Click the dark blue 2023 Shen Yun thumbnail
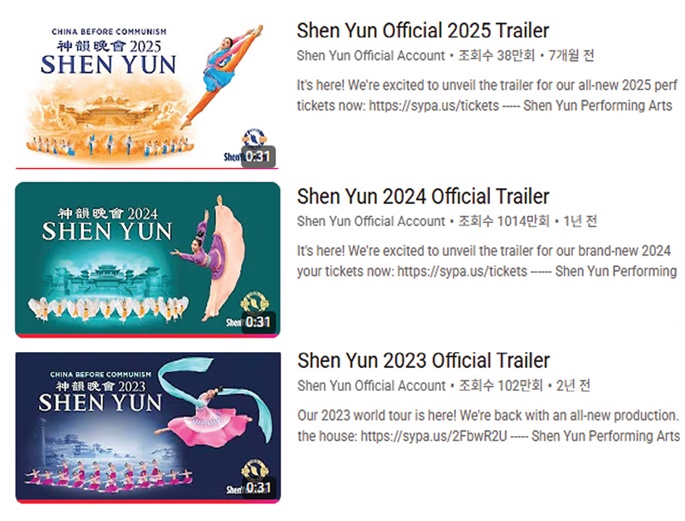 click(148, 428)
